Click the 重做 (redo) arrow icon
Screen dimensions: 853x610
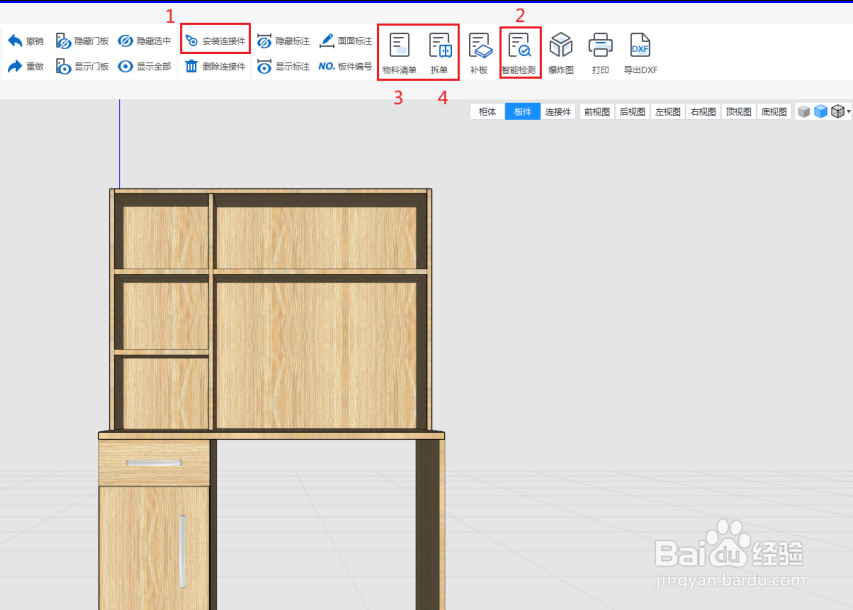point(15,66)
